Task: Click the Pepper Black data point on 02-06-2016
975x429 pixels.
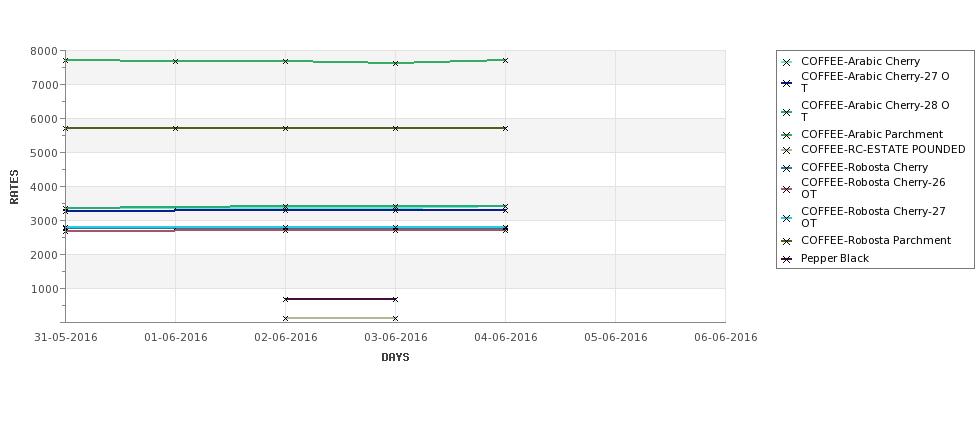Action: tap(285, 300)
